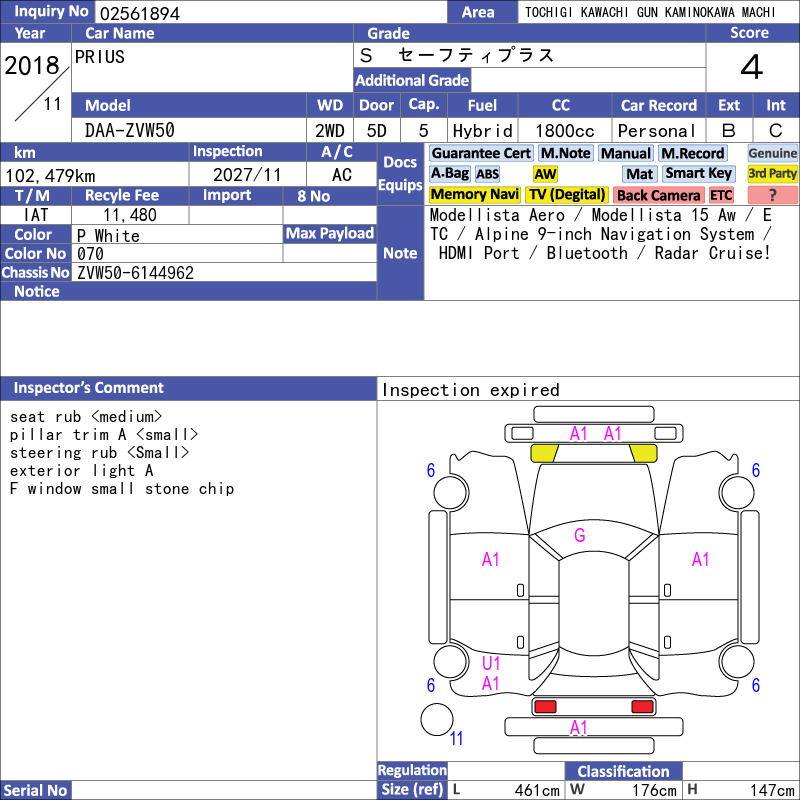
Task: Click the G mark on windshield diagram
Action: [580, 535]
